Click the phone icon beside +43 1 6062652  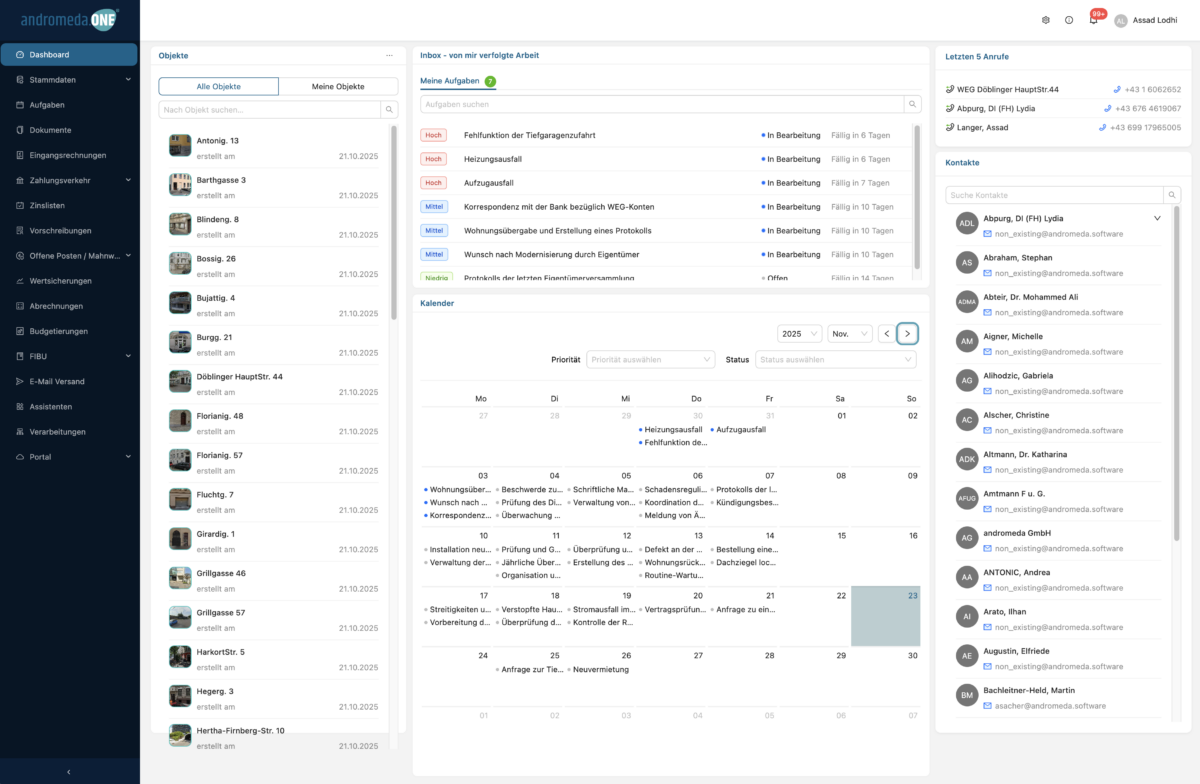1117,89
